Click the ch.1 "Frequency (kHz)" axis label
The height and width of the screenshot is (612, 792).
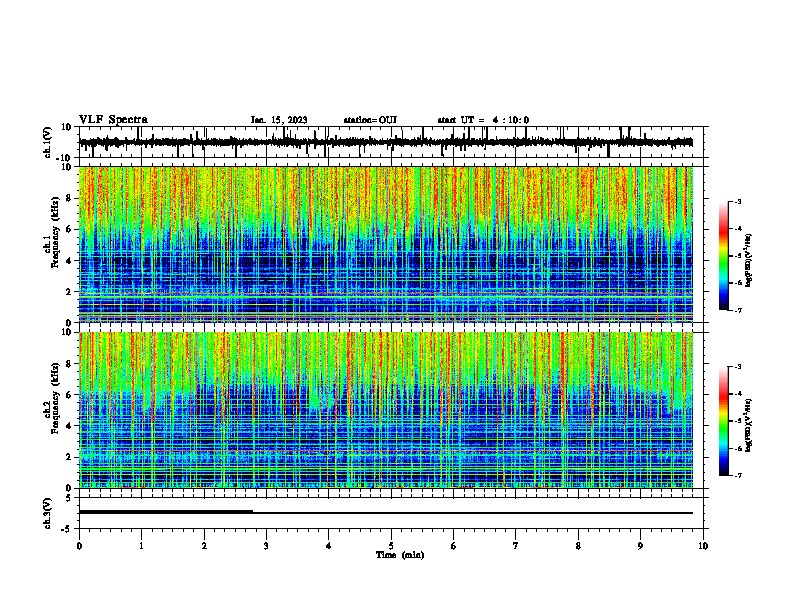click(x=56, y=232)
